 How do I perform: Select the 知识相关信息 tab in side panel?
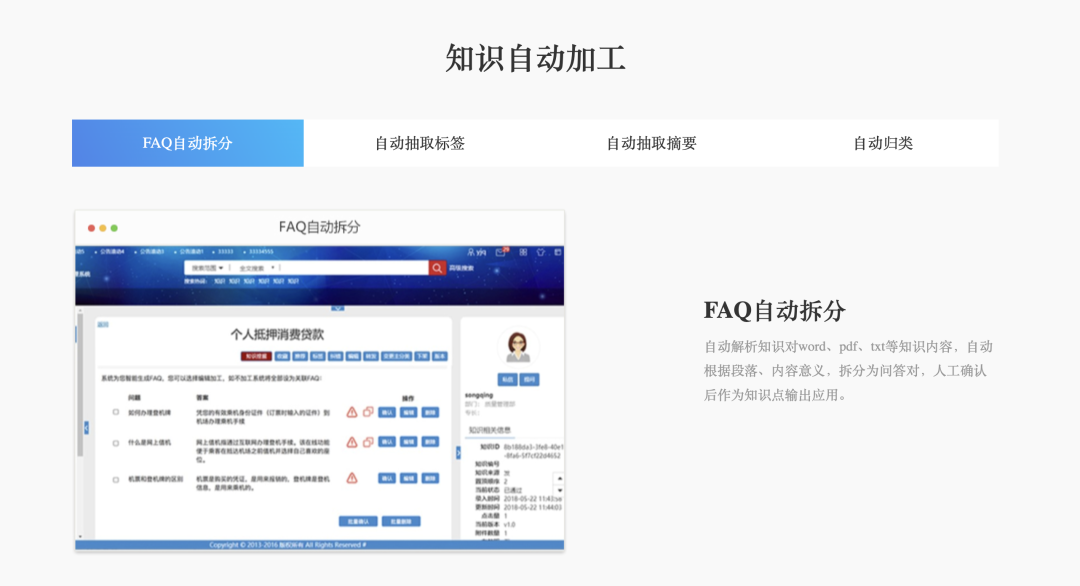490,430
